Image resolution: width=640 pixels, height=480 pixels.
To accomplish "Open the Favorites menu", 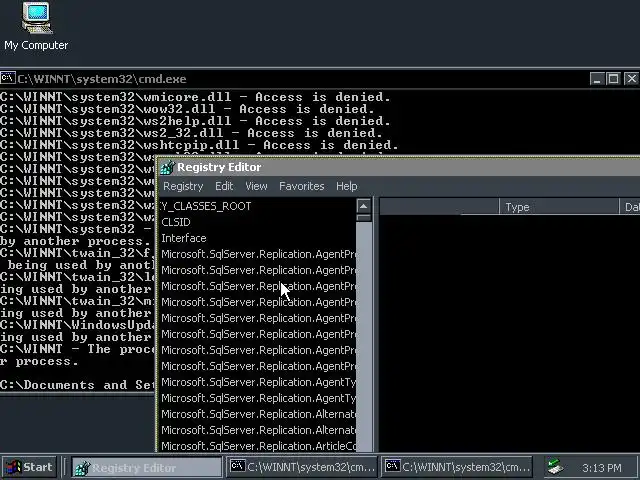I will pyautogui.click(x=302, y=186).
